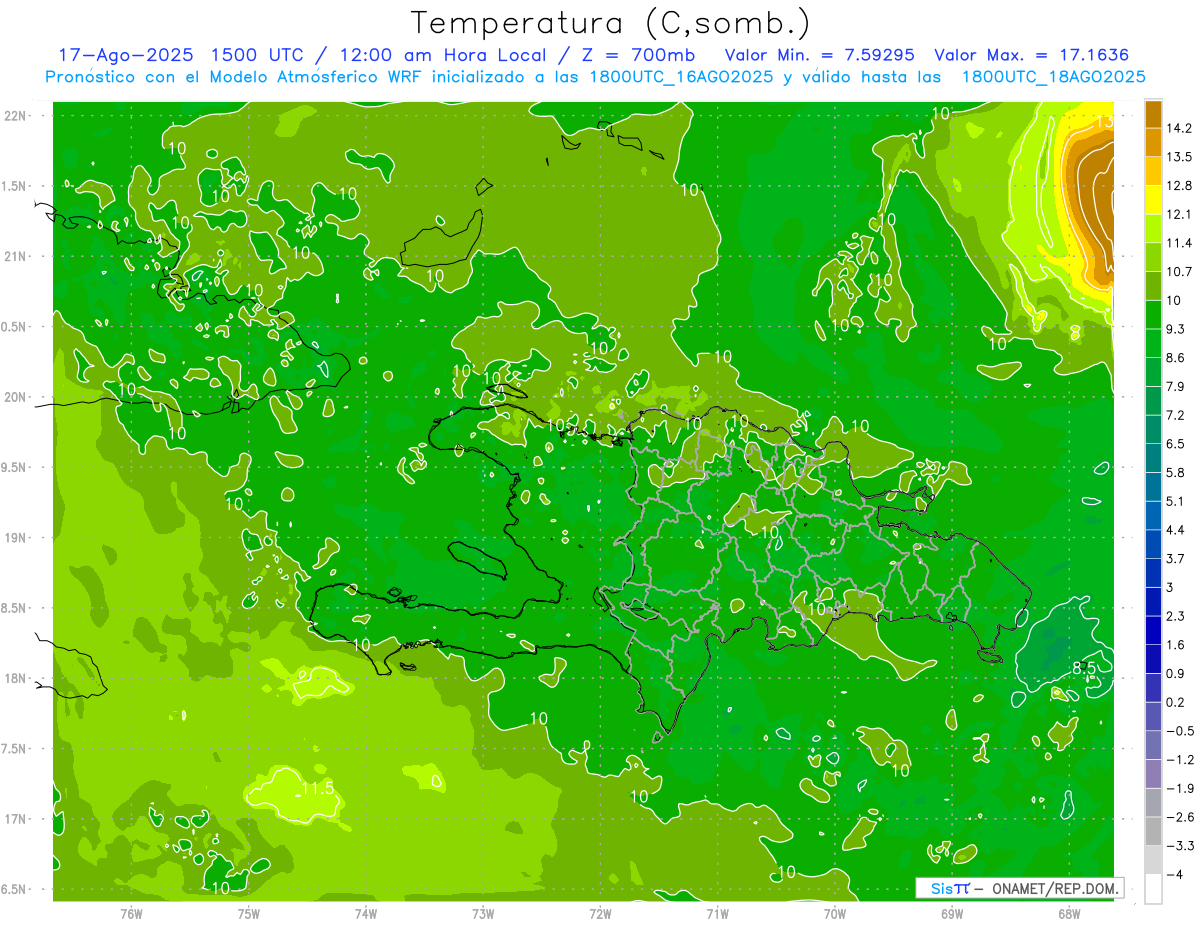The height and width of the screenshot is (927, 1200).
Task: Click the '11.5' contour label on map
Action: point(317,789)
